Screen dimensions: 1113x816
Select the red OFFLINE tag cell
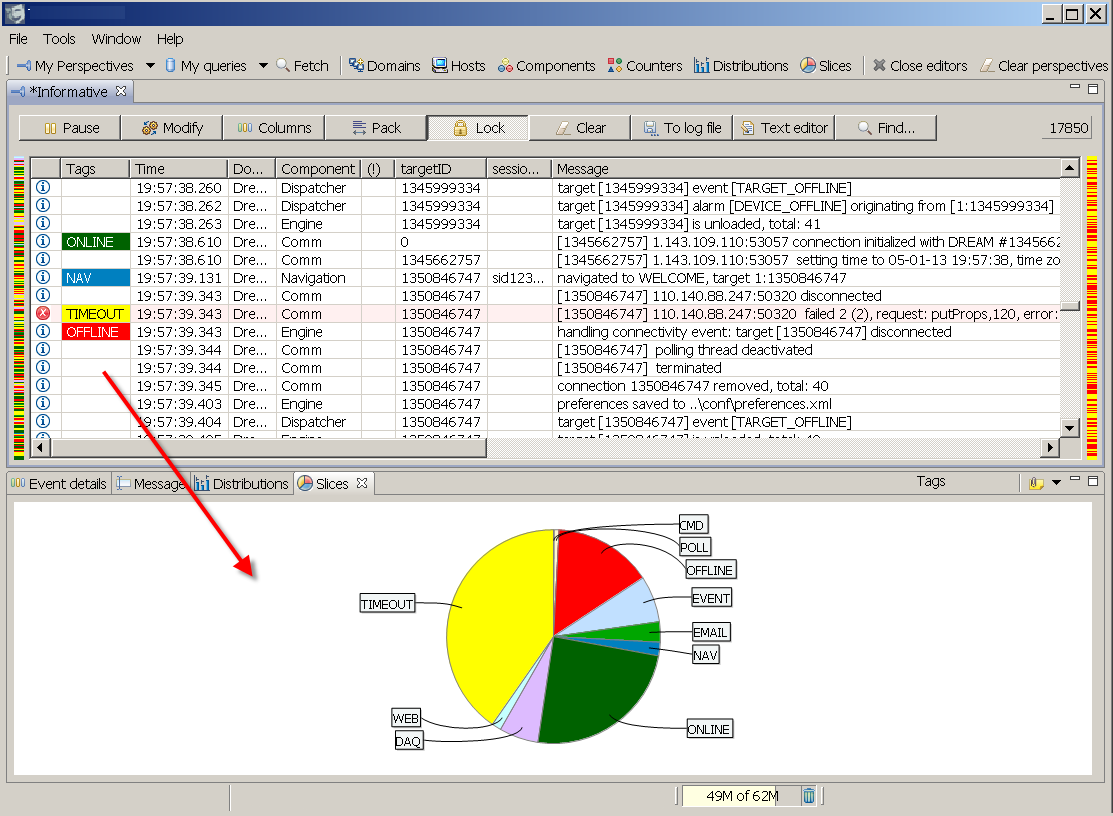(96, 332)
